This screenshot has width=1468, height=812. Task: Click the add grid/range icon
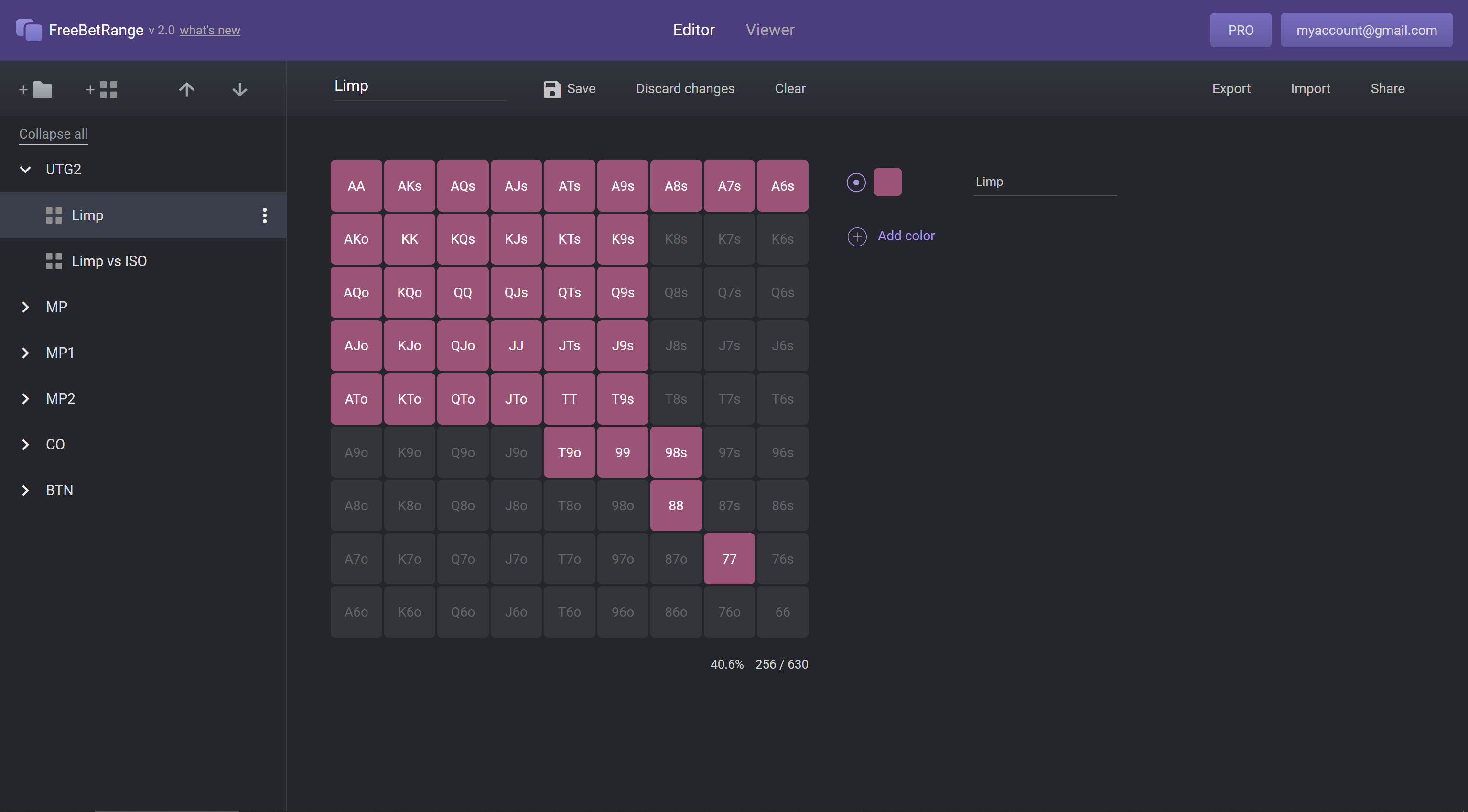tap(100, 89)
